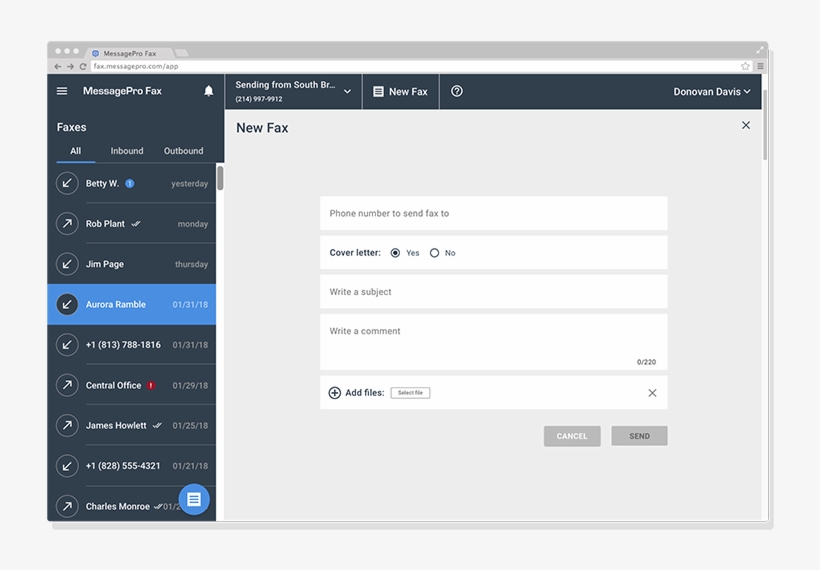Open the help question mark icon
The height and width of the screenshot is (570, 820).
coord(457,91)
